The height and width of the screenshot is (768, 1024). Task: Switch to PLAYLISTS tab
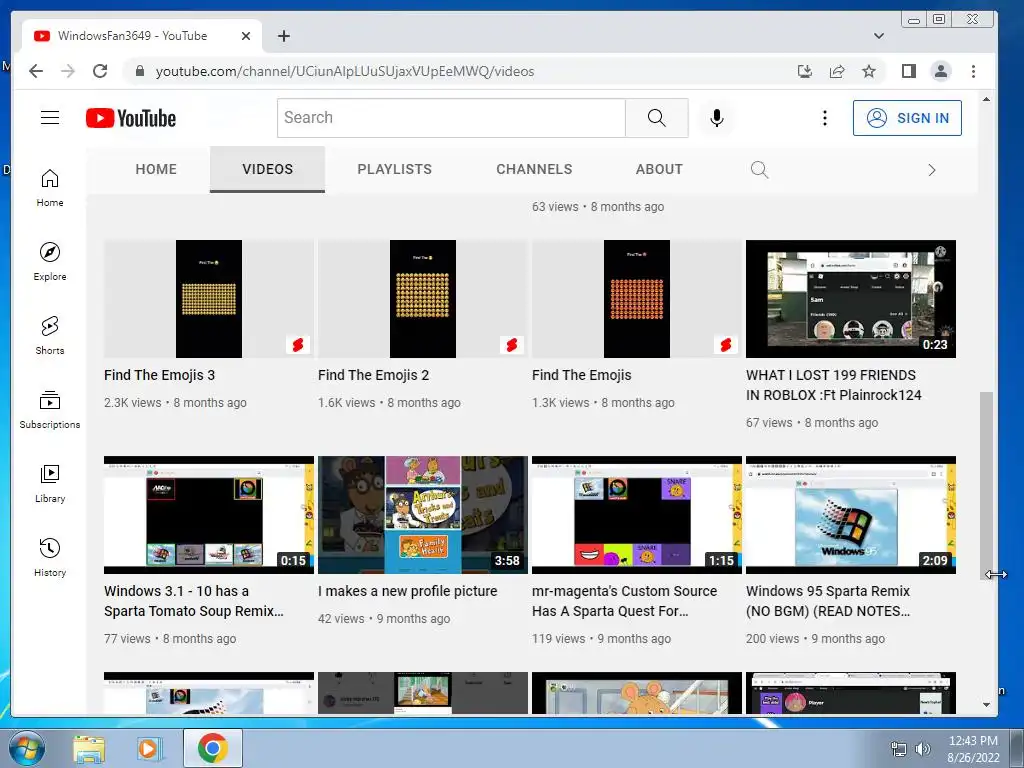[394, 169]
